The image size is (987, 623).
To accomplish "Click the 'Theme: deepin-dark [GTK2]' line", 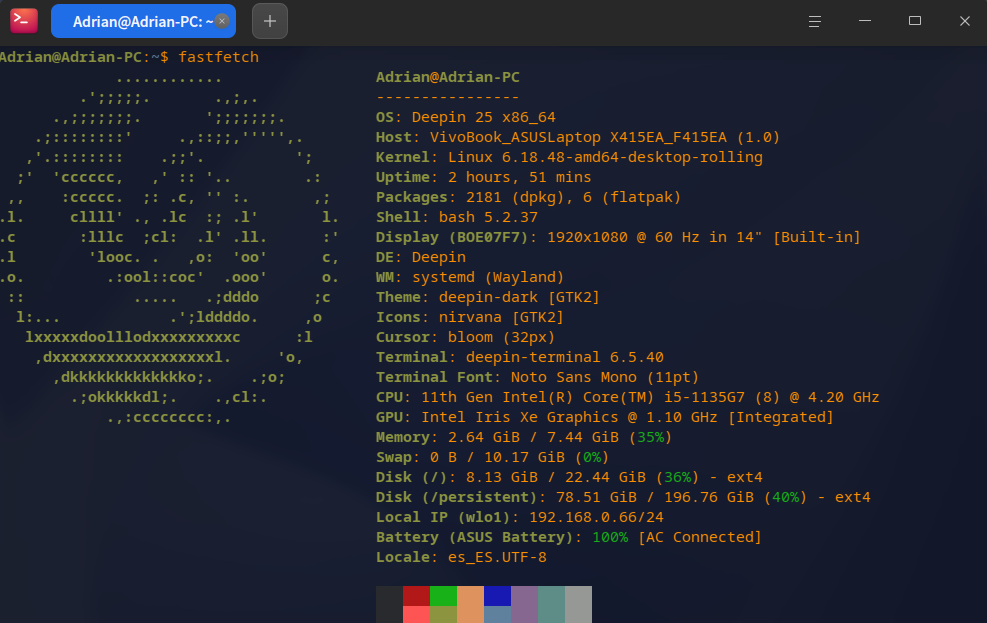I will [488, 297].
